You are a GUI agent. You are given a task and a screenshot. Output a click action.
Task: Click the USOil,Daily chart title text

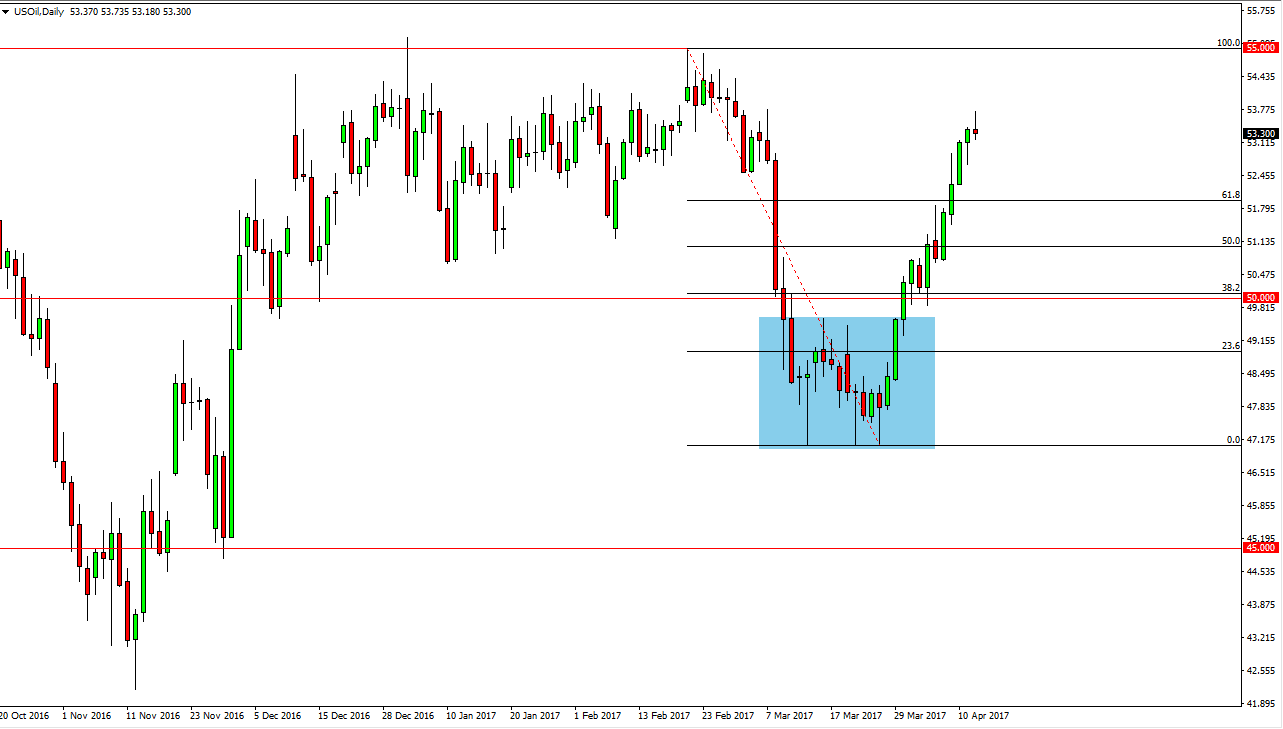(38, 12)
